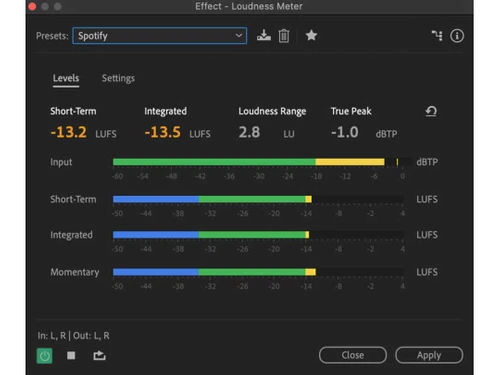Click the export/loop preview icon
This screenshot has height=375, width=500.
click(99, 355)
